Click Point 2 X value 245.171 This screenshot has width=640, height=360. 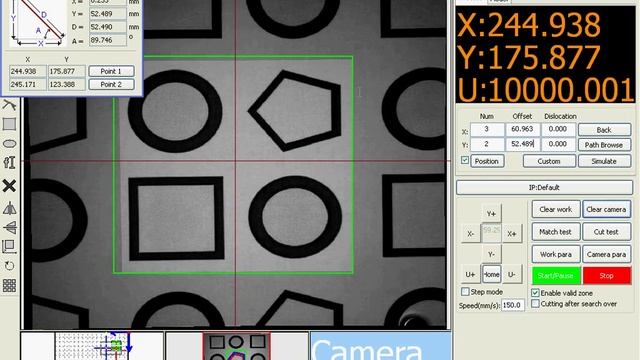click(28, 84)
